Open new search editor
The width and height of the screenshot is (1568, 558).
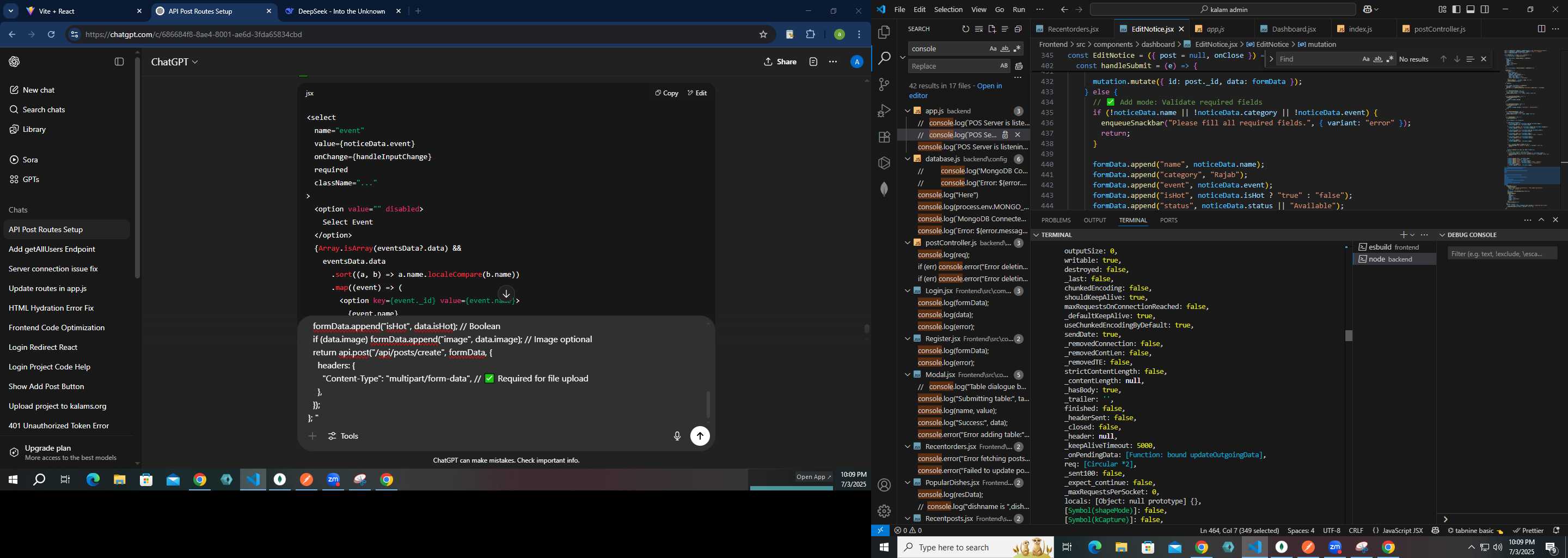(x=991, y=29)
